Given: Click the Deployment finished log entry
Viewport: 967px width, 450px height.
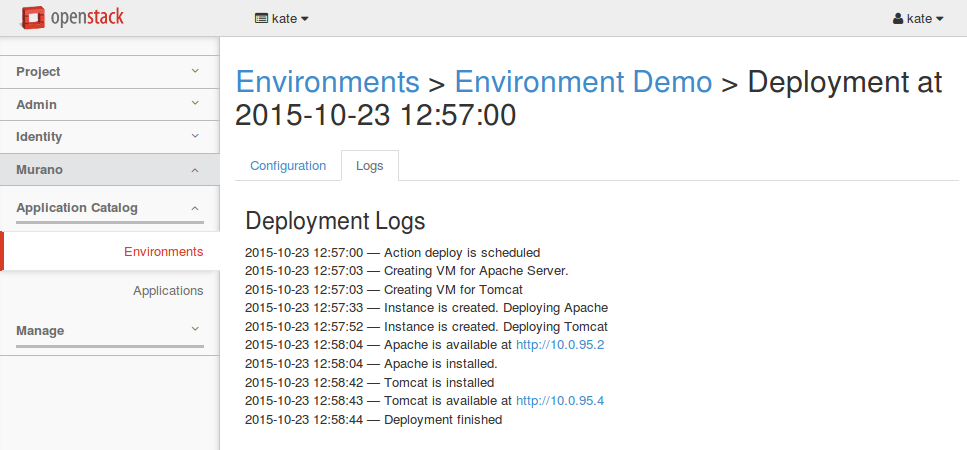Looking at the screenshot, I should coord(443,420).
